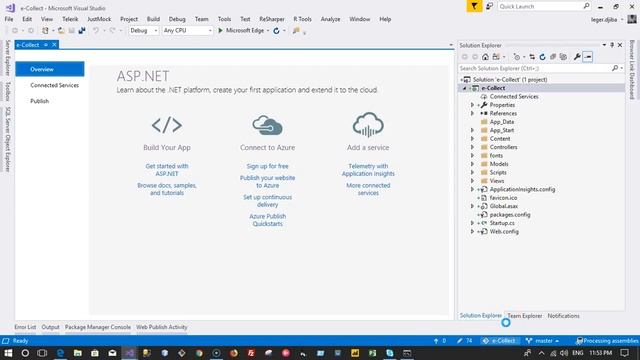Open Solution Explorer window options dropdown arrow

[x=604, y=45]
